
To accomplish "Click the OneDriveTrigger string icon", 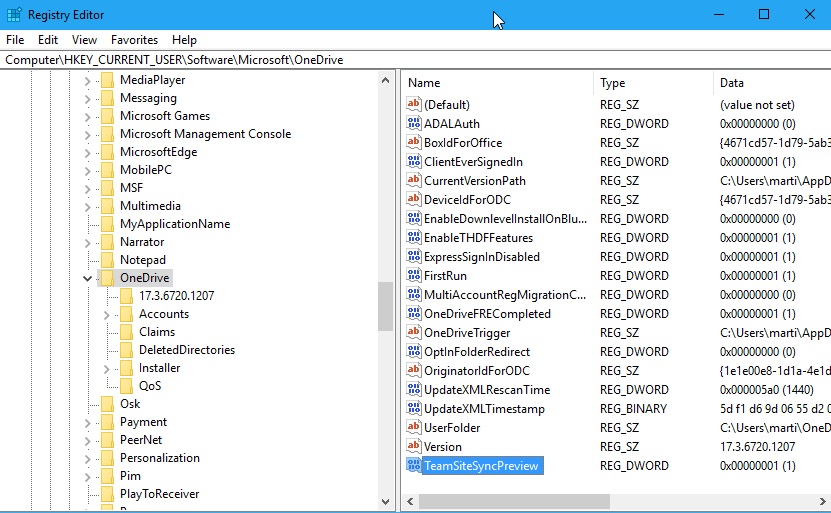I will (x=413, y=332).
